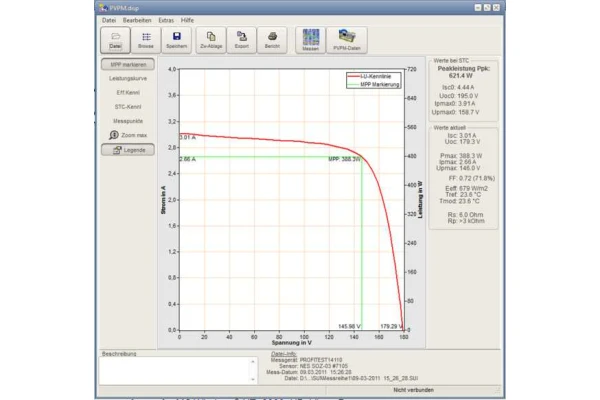
Task: Toggle the Legende button
Action: 127,150
